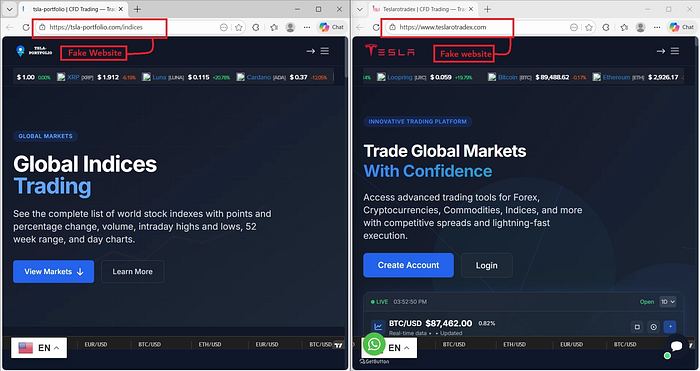
Task: Open WhatsApp chat button on teslarotradex page
Action: click(x=374, y=344)
